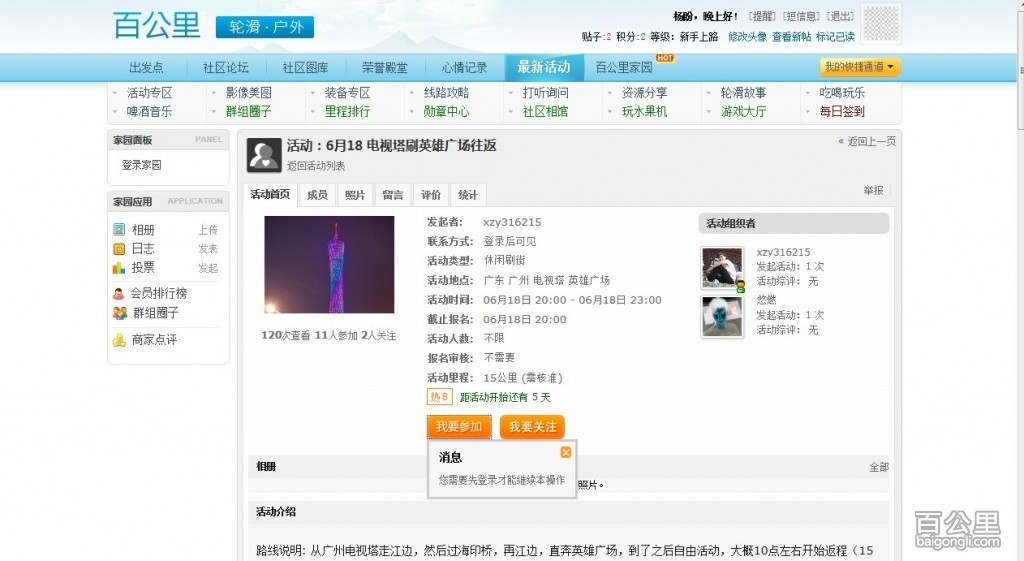Screen dimensions: 1024x561
Task: Click 发表 next to 日志
Action: 208,249
